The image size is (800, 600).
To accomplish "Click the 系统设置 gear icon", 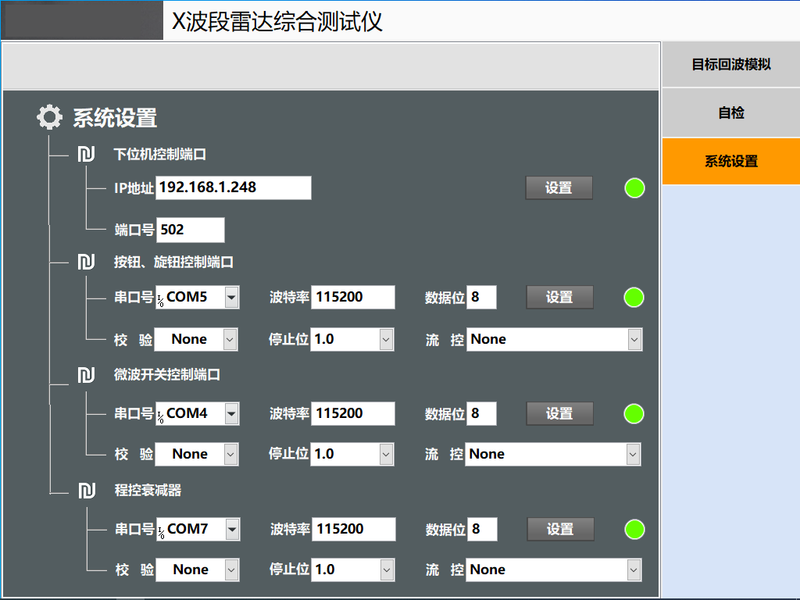I will pyautogui.click(x=49, y=117).
